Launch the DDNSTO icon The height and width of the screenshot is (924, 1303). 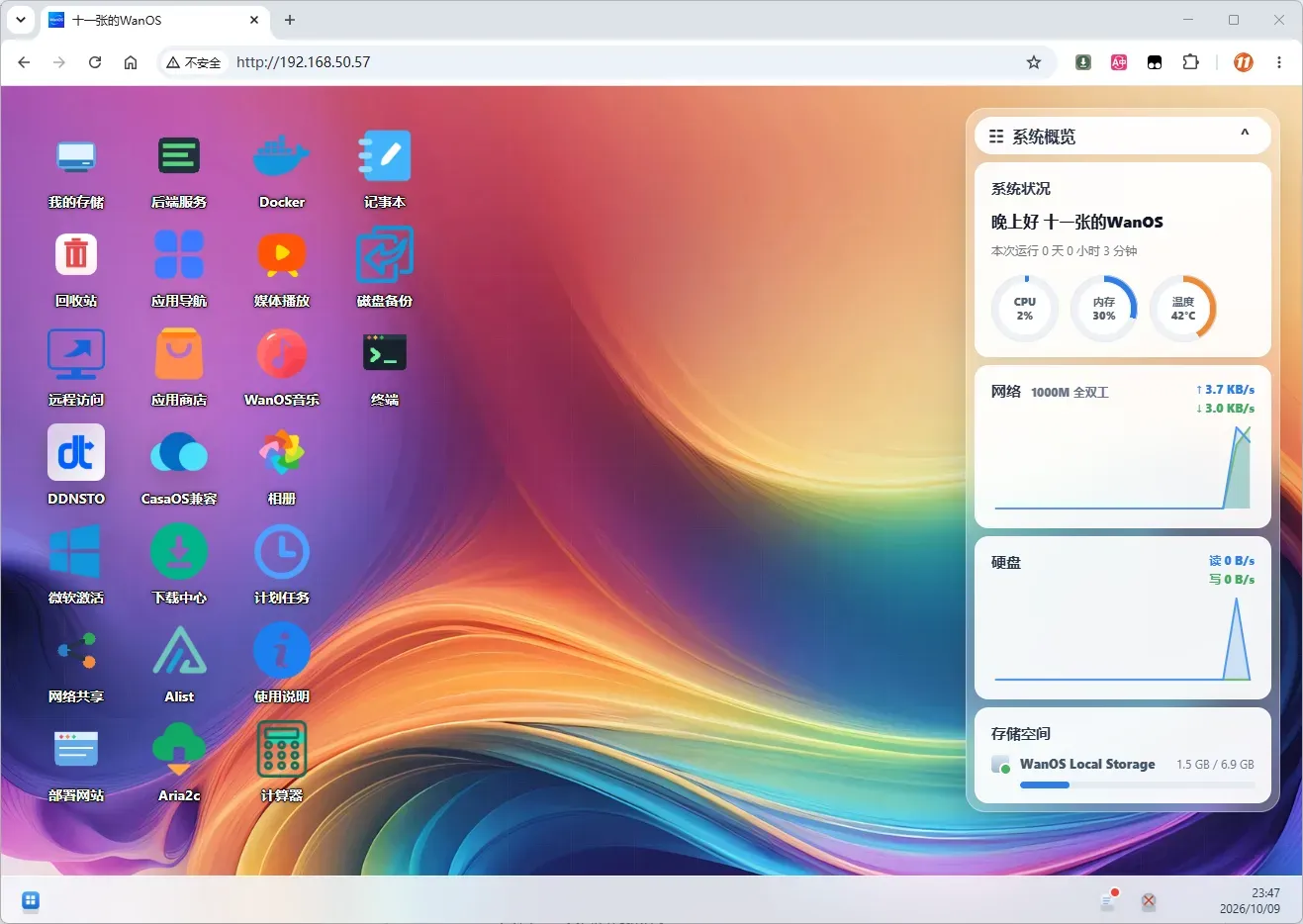tap(76, 453)
